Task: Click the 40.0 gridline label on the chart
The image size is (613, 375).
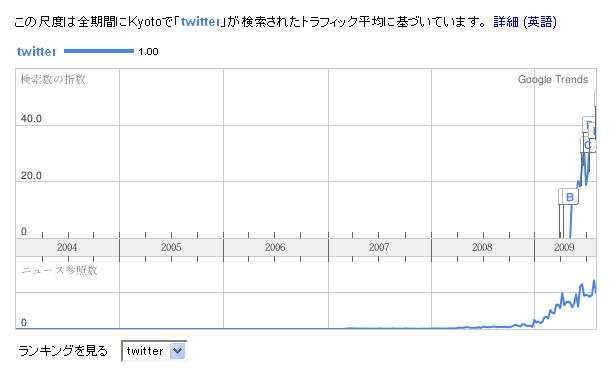Action: coord(31,118)
